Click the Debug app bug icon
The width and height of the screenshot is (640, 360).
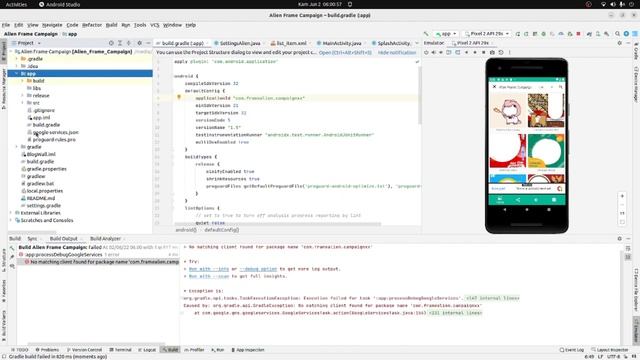click(x=543, y=34)
